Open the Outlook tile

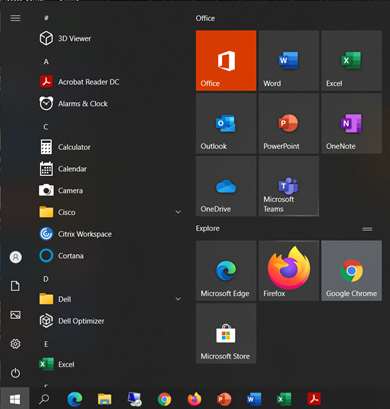(x=226, y=123)
